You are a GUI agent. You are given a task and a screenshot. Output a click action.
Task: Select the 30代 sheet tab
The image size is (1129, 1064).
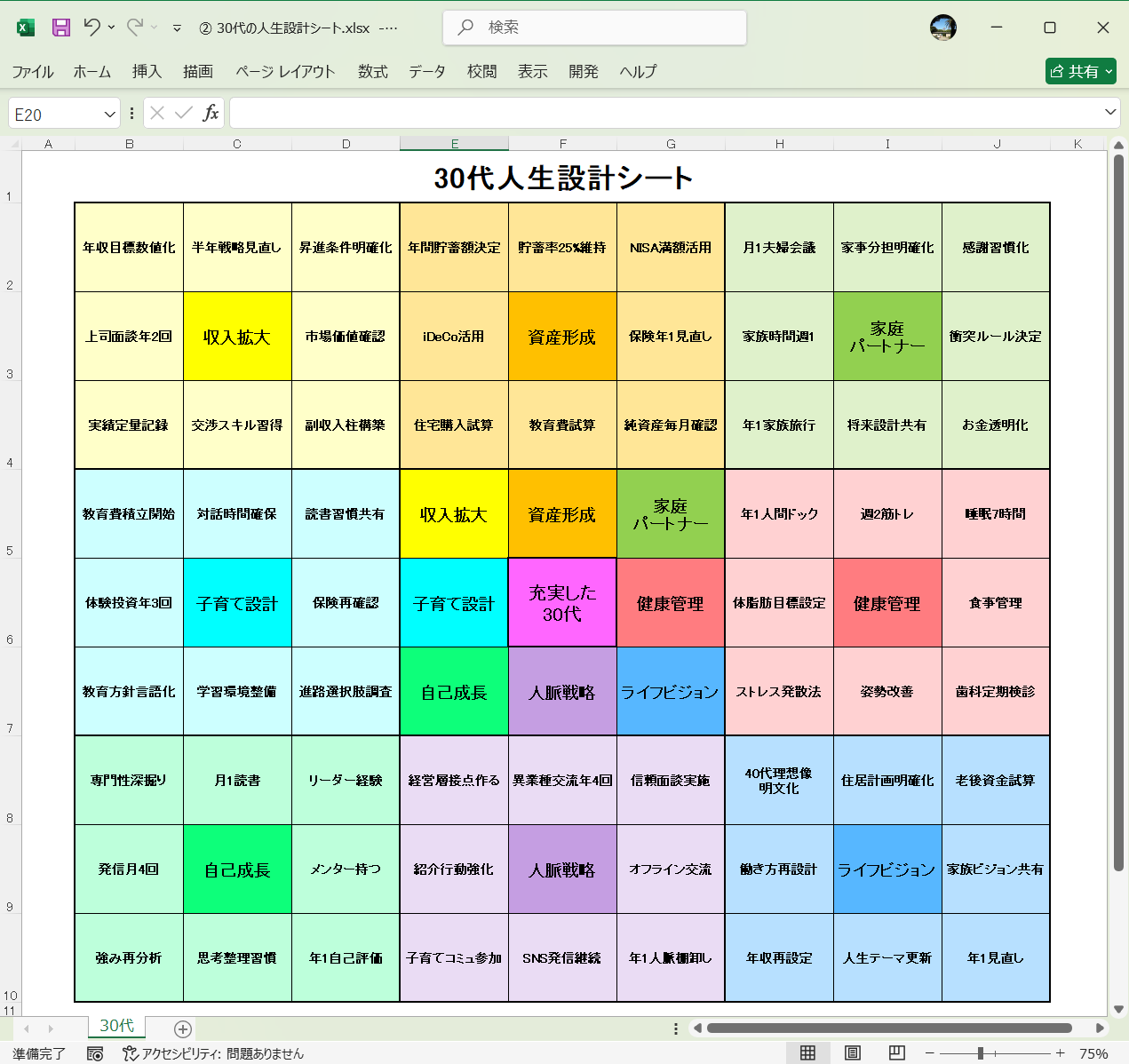pyautogui.click(x=115, y=1026)
